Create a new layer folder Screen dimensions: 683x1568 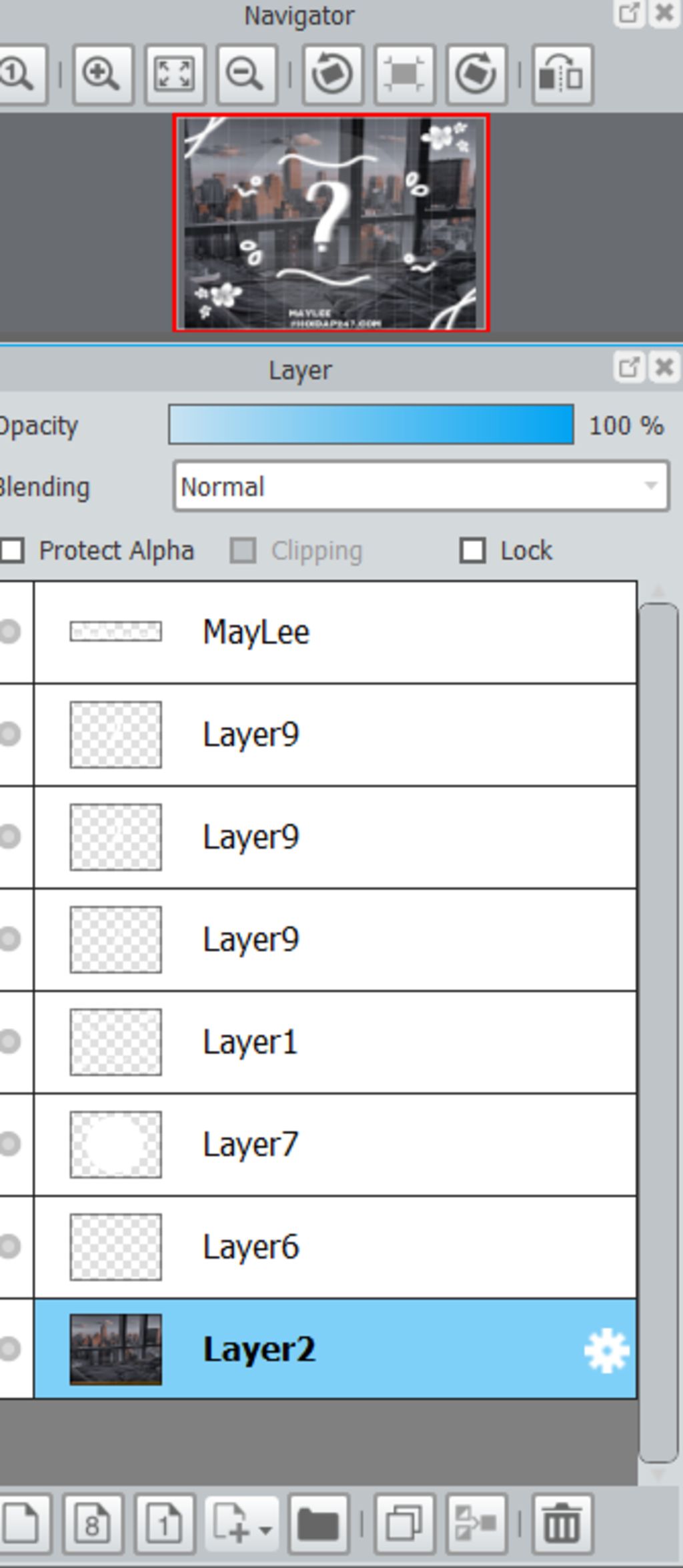click(318, 1523)
